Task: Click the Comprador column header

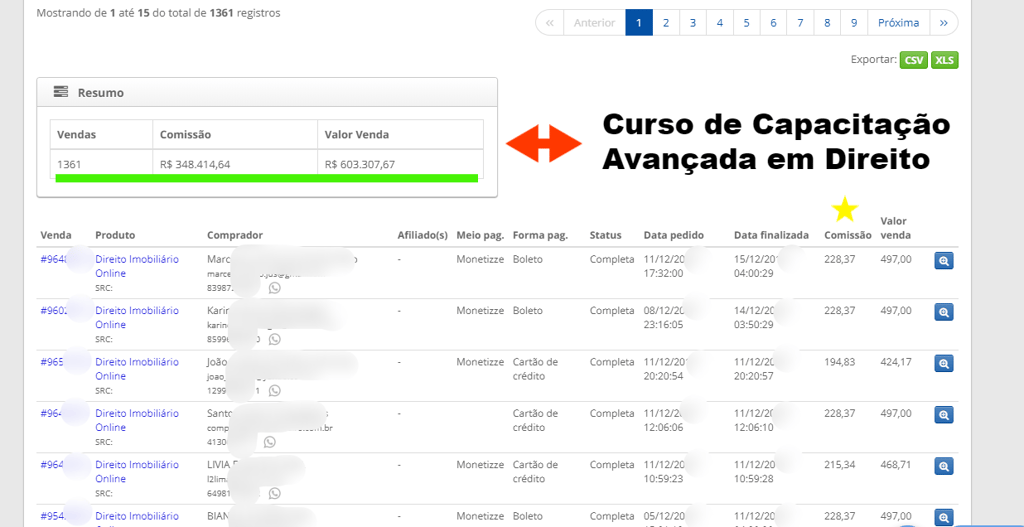Action: (x=235, y=235)
